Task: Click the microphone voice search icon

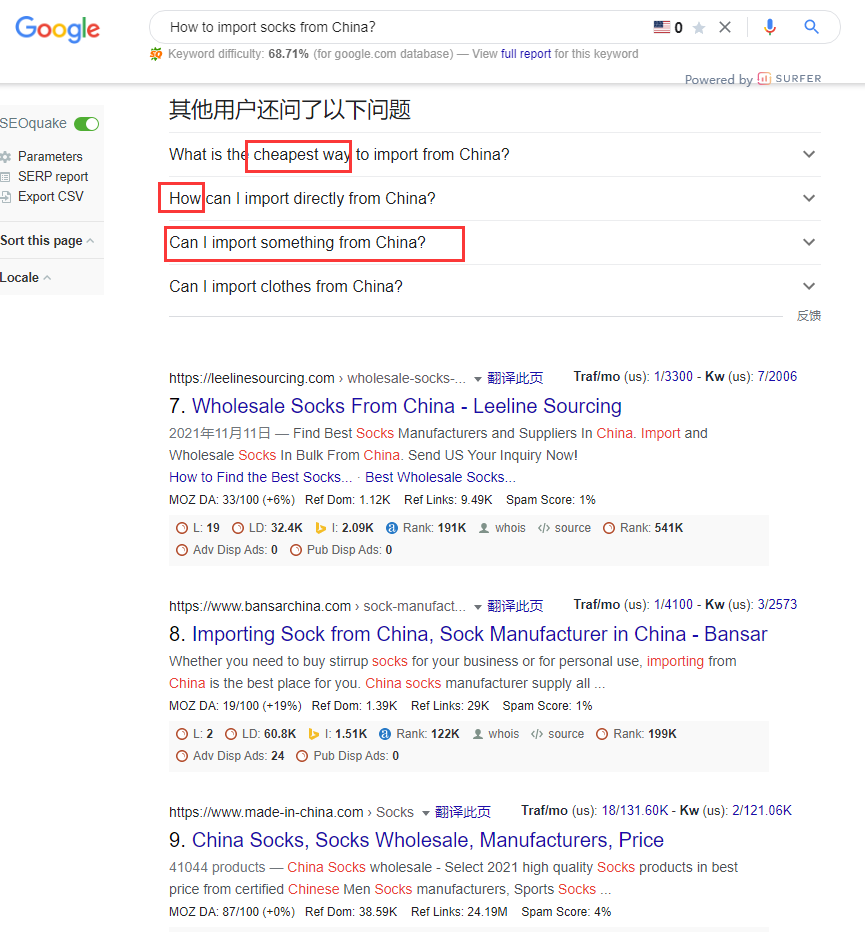Action: (x=769, y=28)
